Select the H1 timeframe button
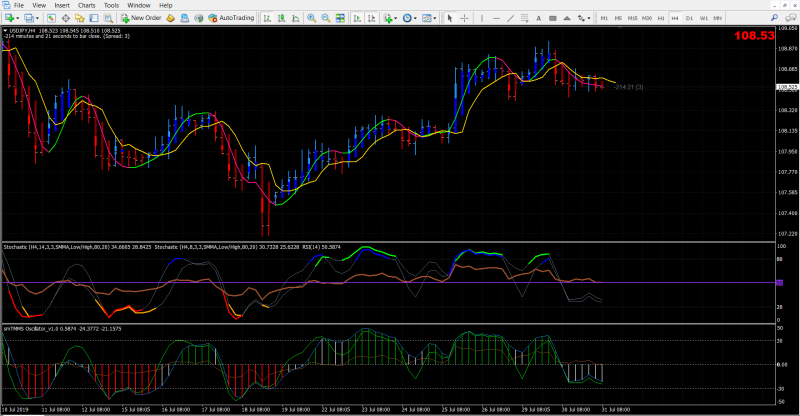 click(661, 18)
